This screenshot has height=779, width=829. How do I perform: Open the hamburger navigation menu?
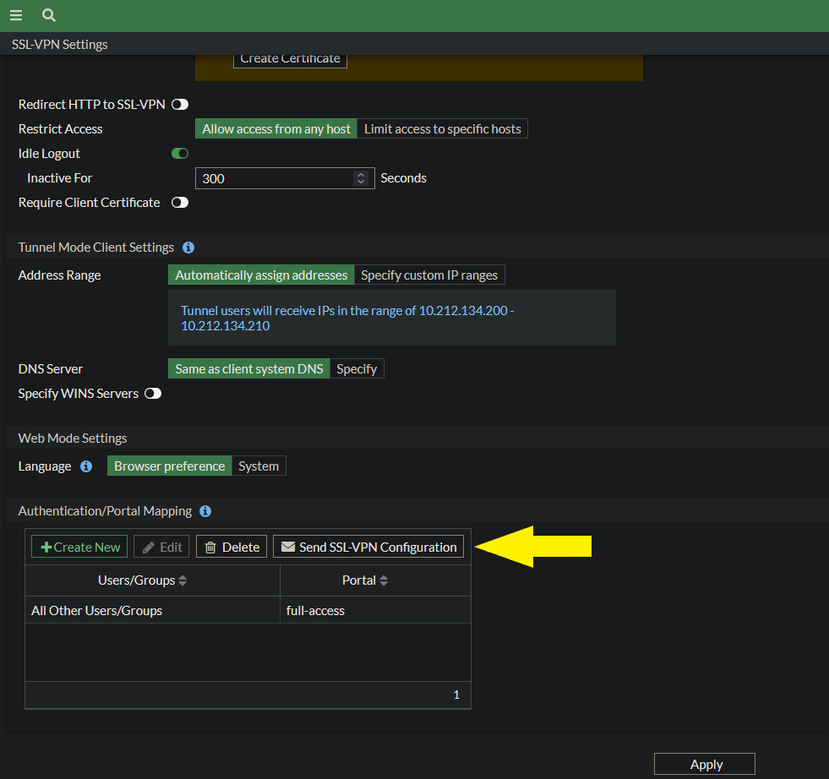16,15
